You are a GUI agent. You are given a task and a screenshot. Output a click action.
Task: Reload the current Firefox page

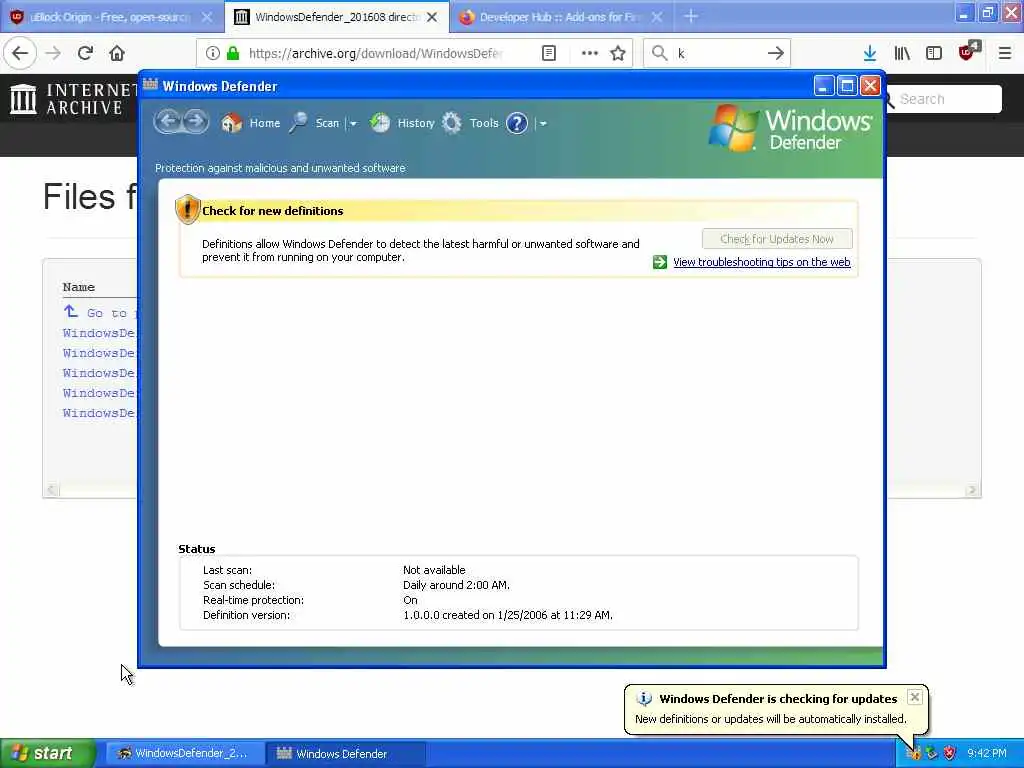tap(85, 53)
